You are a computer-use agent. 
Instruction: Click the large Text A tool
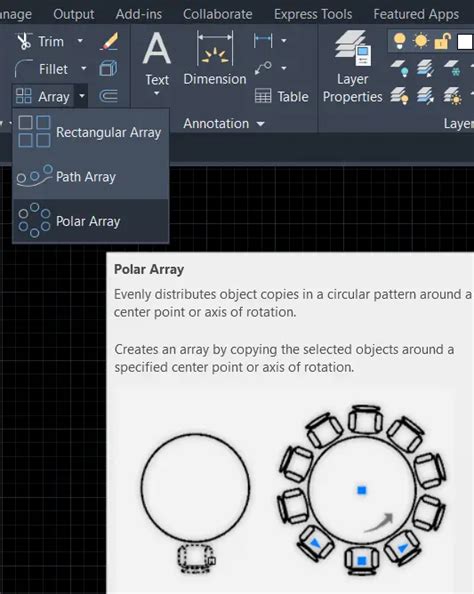(x=157, y=48)
